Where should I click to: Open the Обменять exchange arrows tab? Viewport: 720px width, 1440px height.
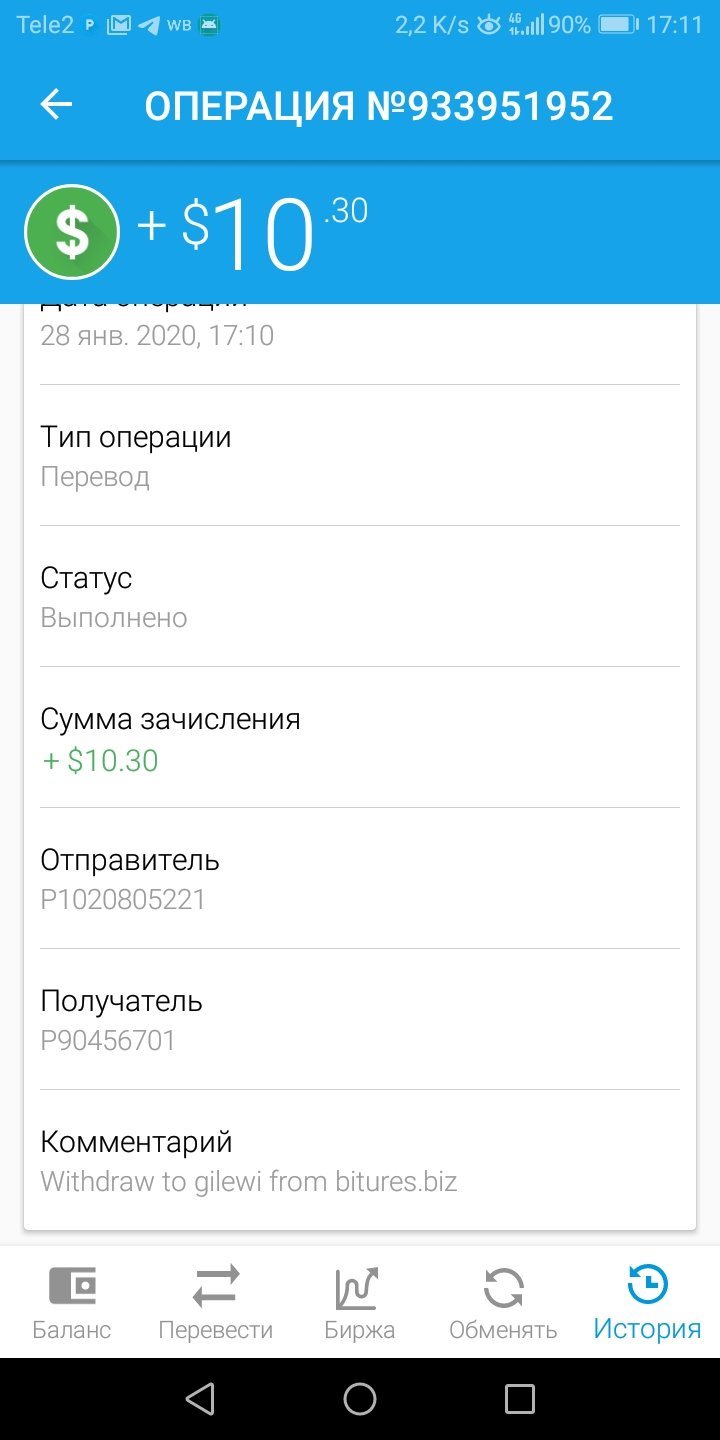click(x=504, y=1302)
